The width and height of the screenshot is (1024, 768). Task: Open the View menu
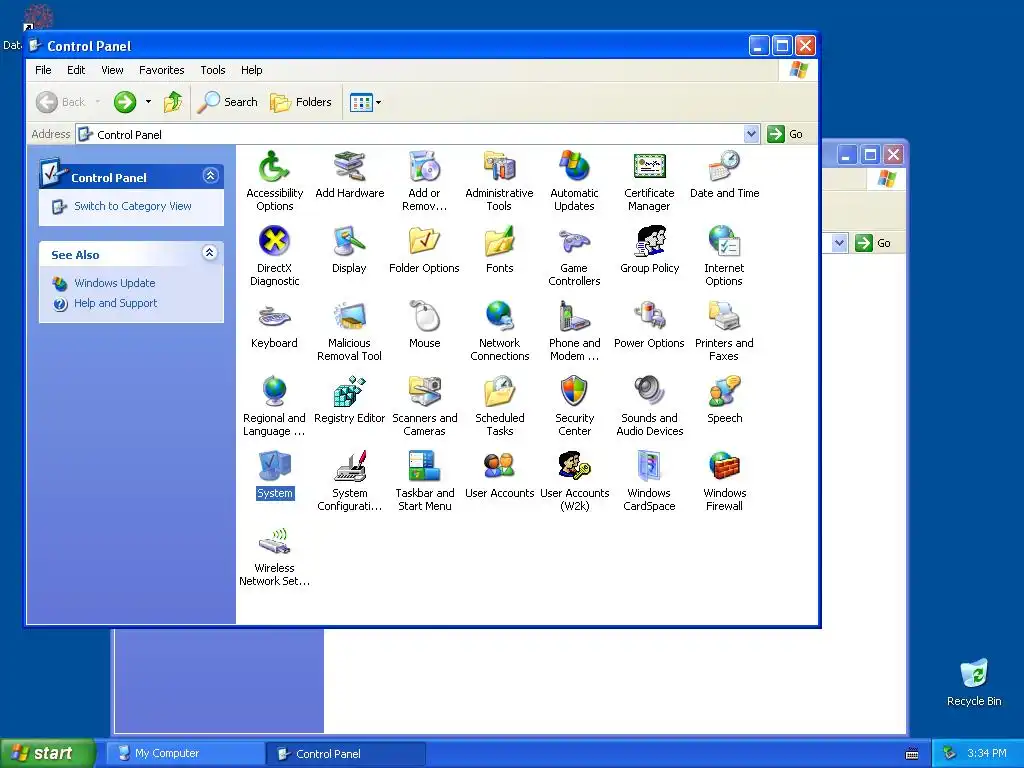click(x=112, y=70)
